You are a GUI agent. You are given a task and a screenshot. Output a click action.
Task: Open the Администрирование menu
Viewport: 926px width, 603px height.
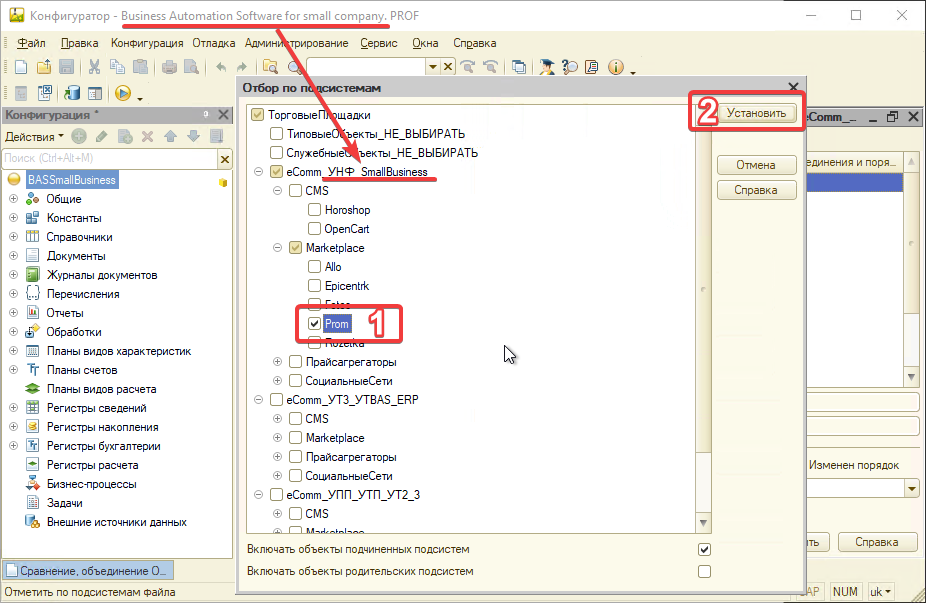(296, 43)
